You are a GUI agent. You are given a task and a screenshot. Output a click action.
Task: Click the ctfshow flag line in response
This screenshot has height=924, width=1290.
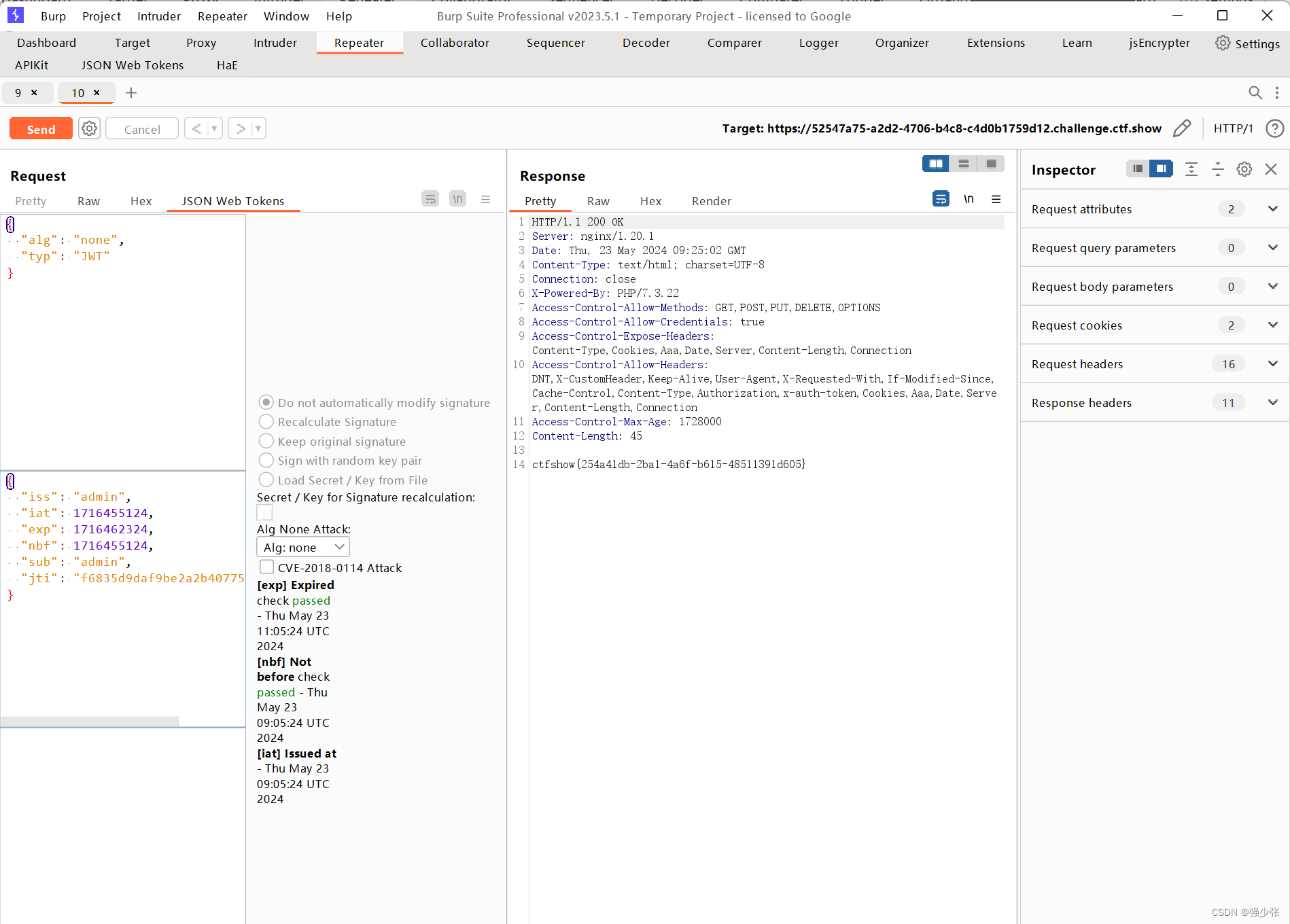(x=669, y=464)
